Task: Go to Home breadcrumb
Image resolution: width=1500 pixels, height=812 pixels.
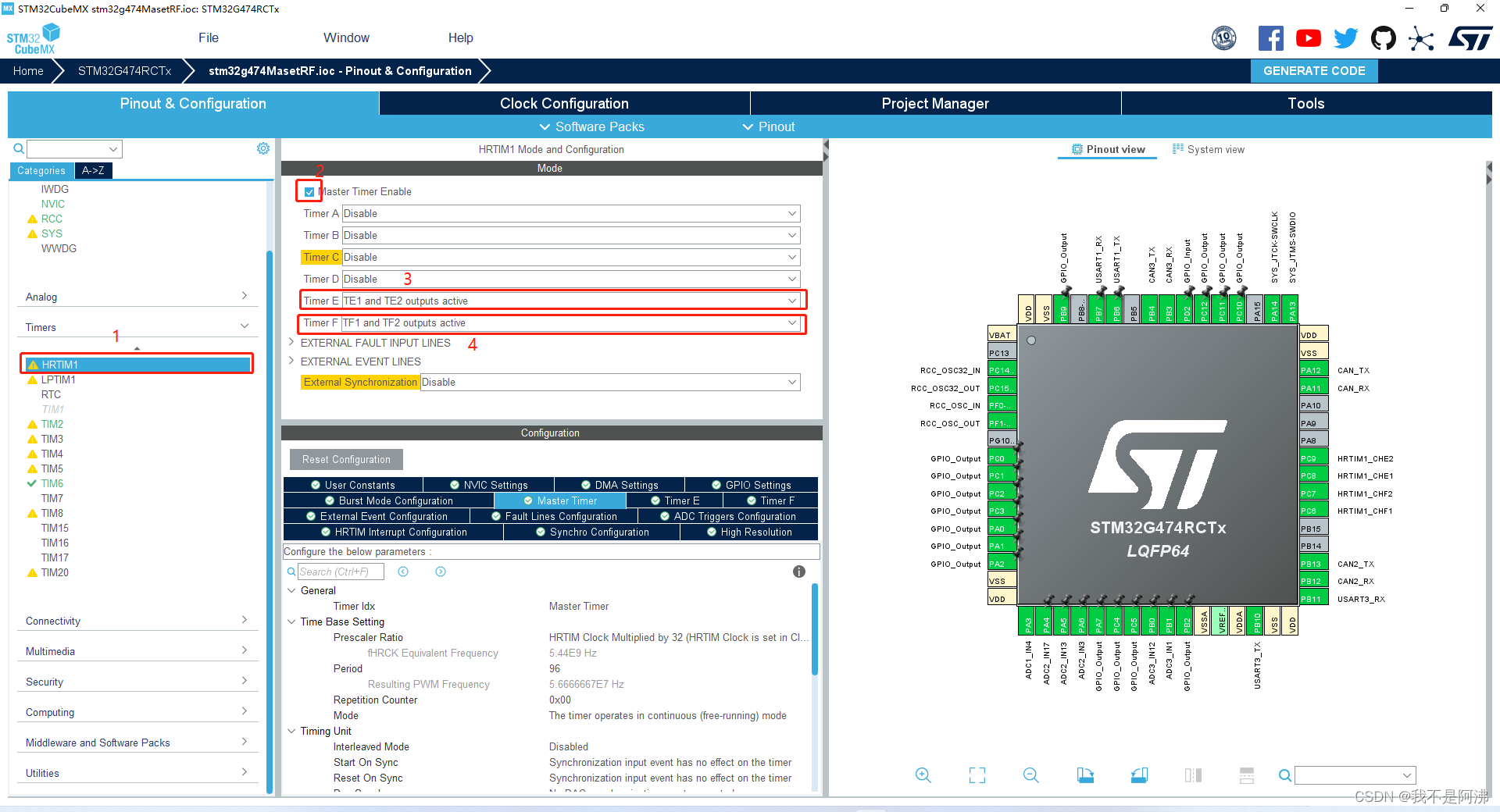Action: (x=28, y=71)
